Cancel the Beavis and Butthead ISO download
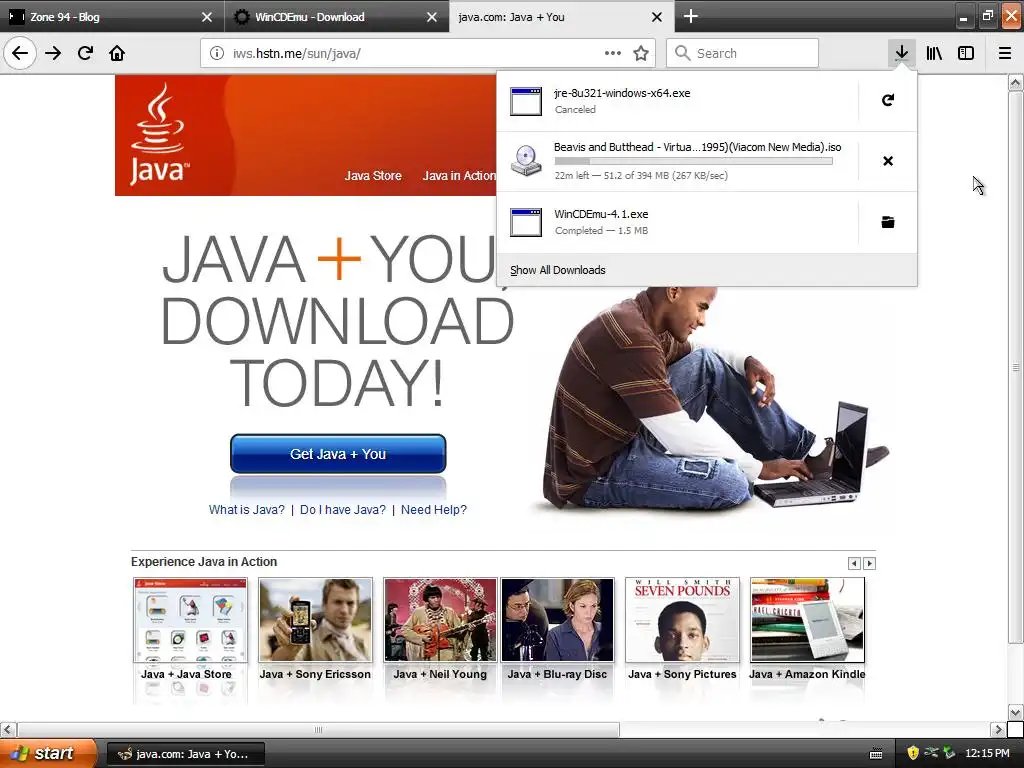 [888, 161]
